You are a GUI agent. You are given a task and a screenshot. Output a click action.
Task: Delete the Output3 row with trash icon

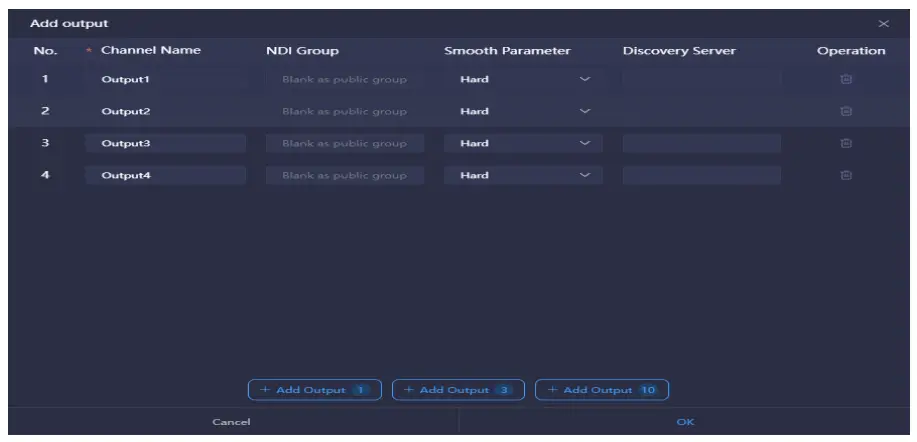click(x=846, y=143)
